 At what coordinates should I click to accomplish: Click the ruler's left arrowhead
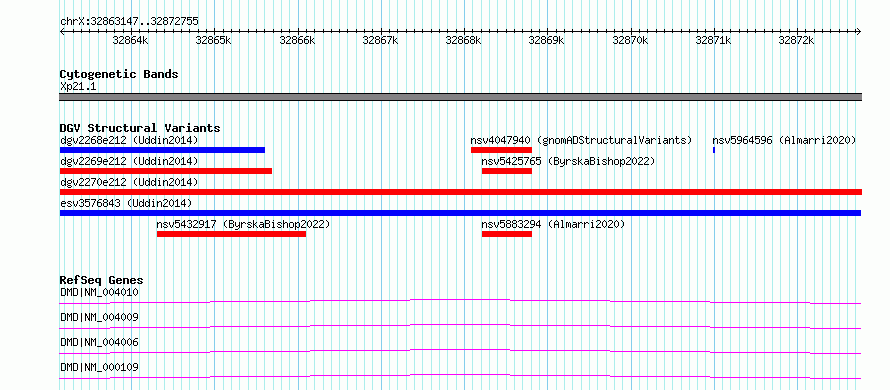click(62, 31)
